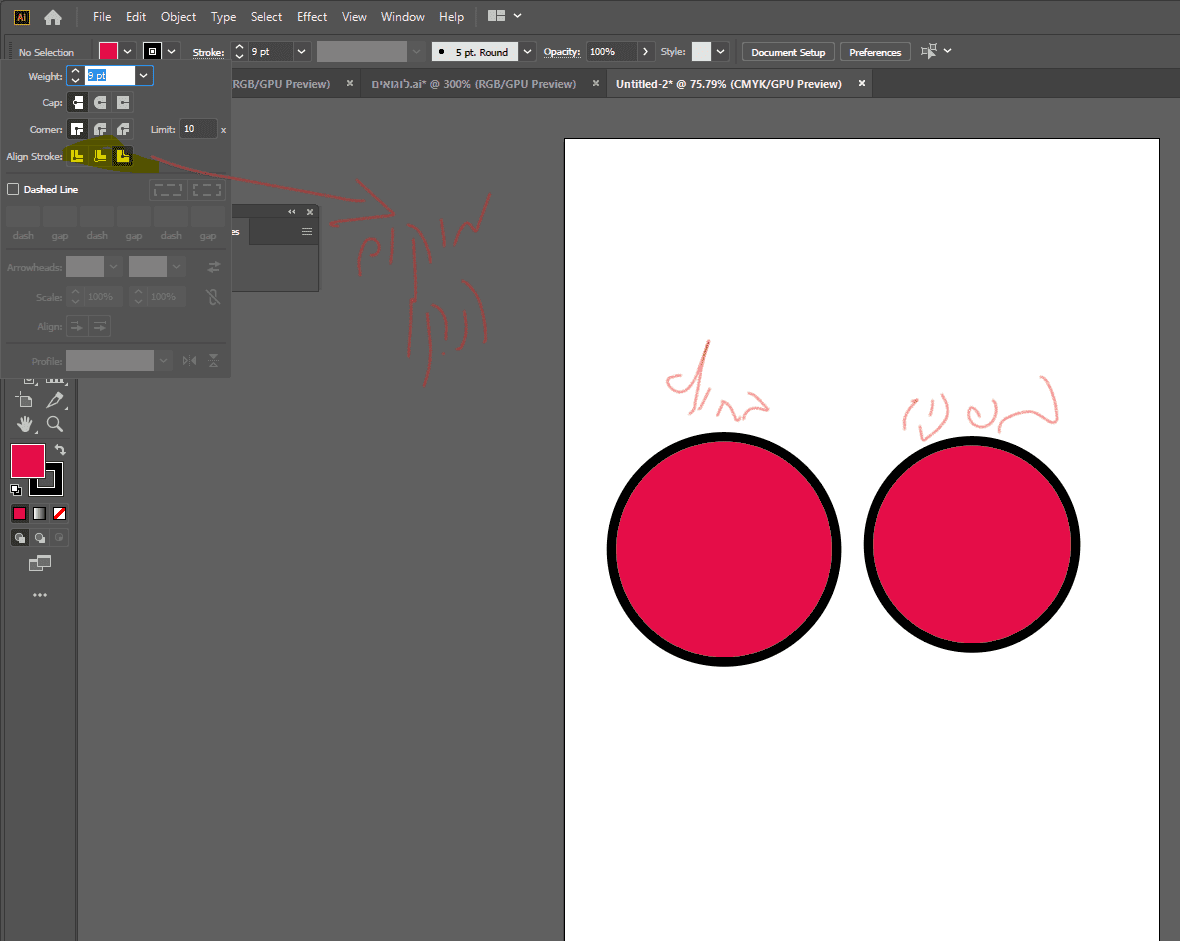Switch to the Untitled-2 document tab

point(728,84)
